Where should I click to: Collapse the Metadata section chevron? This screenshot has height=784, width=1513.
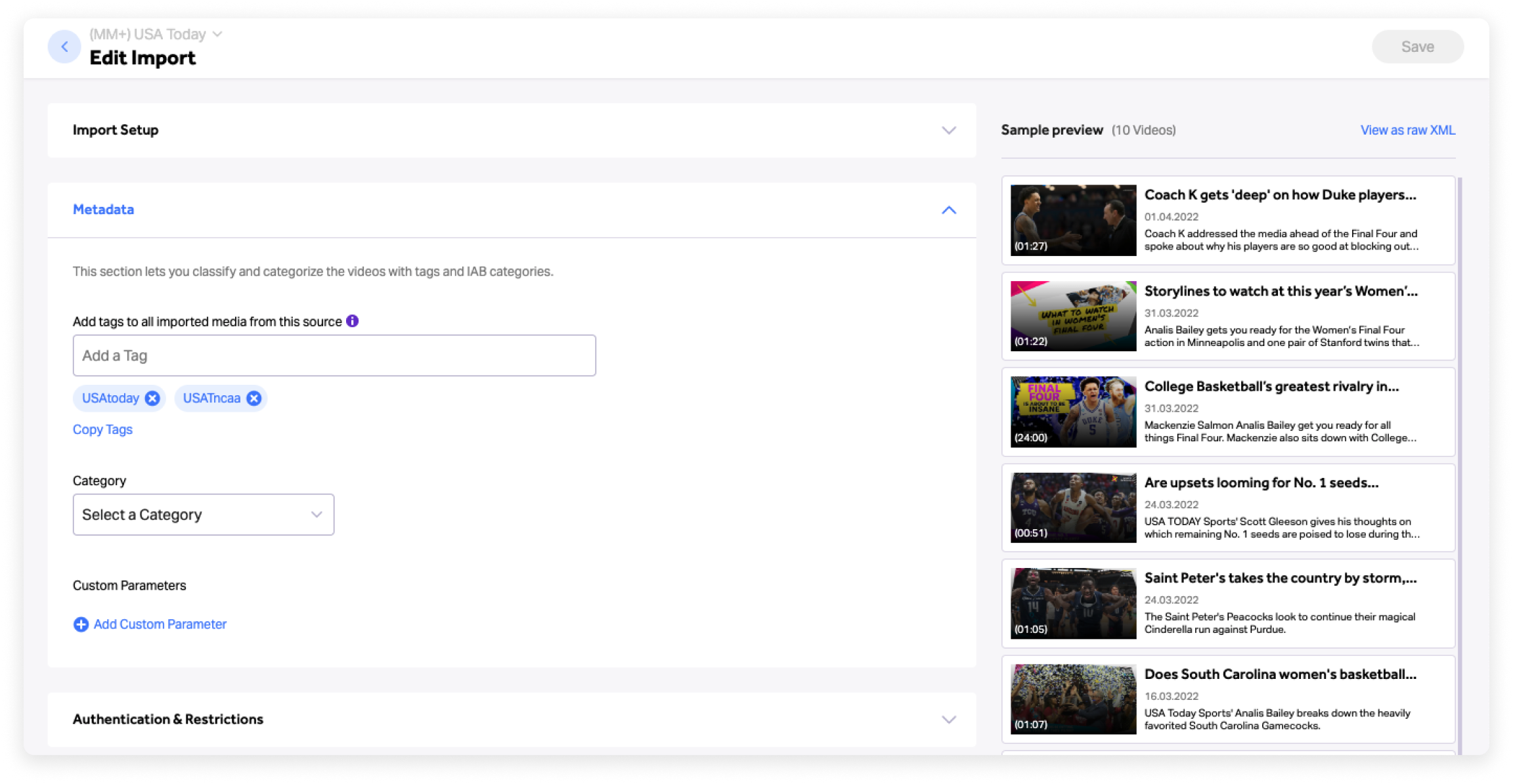[x=948, y=210]
